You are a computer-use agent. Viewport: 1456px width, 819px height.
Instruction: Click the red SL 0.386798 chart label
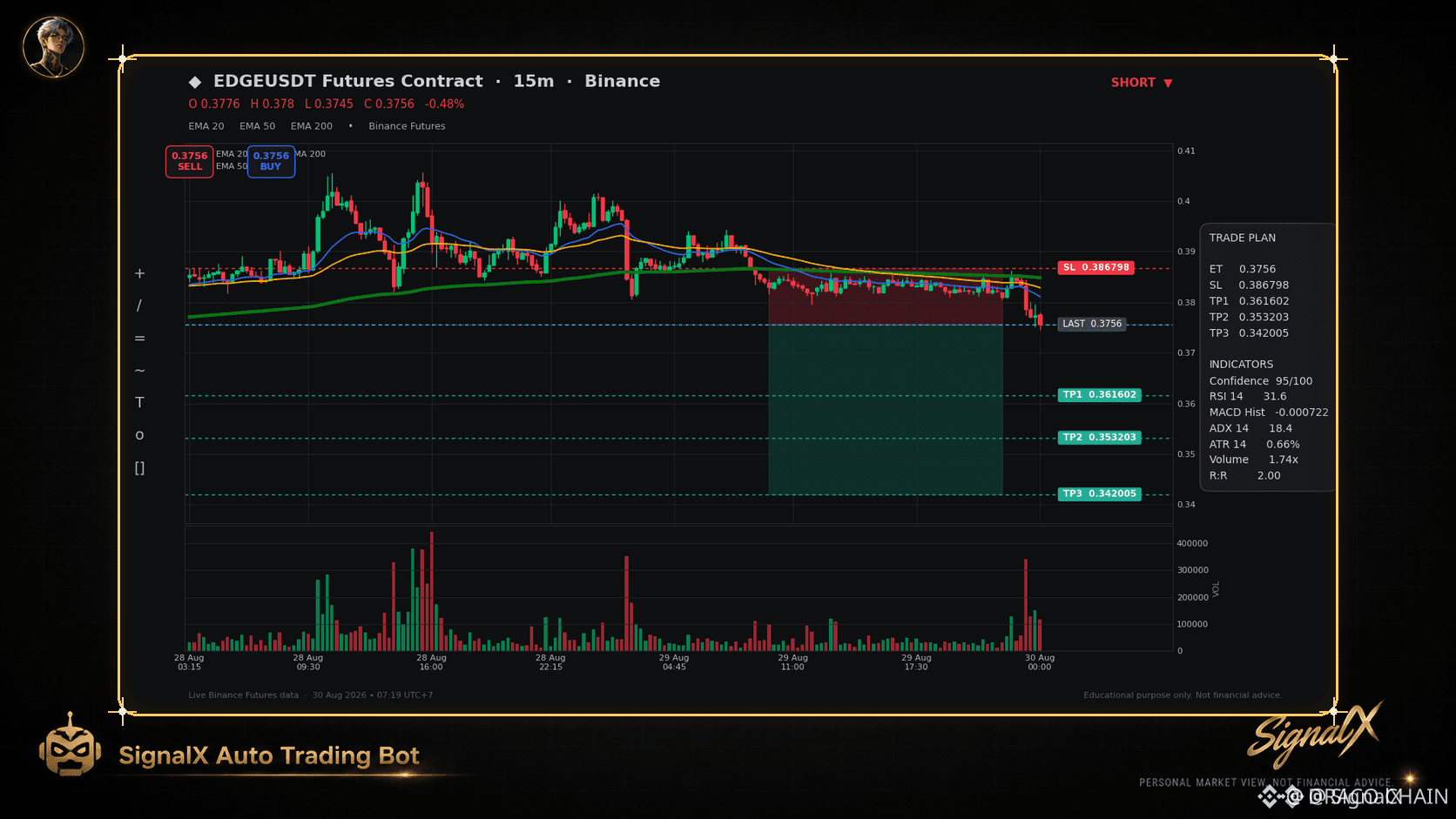1096,267
